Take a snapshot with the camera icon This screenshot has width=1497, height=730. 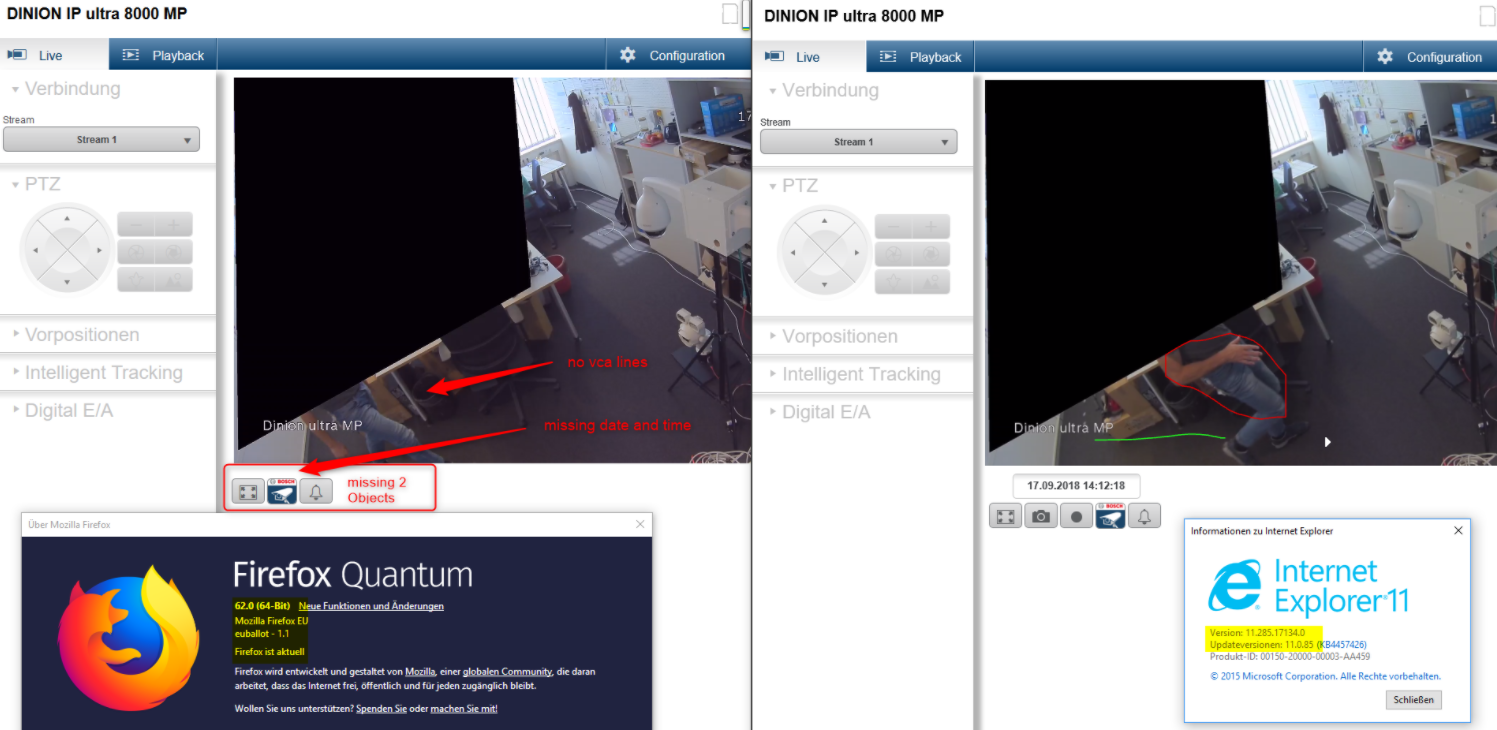(1041, 516)
